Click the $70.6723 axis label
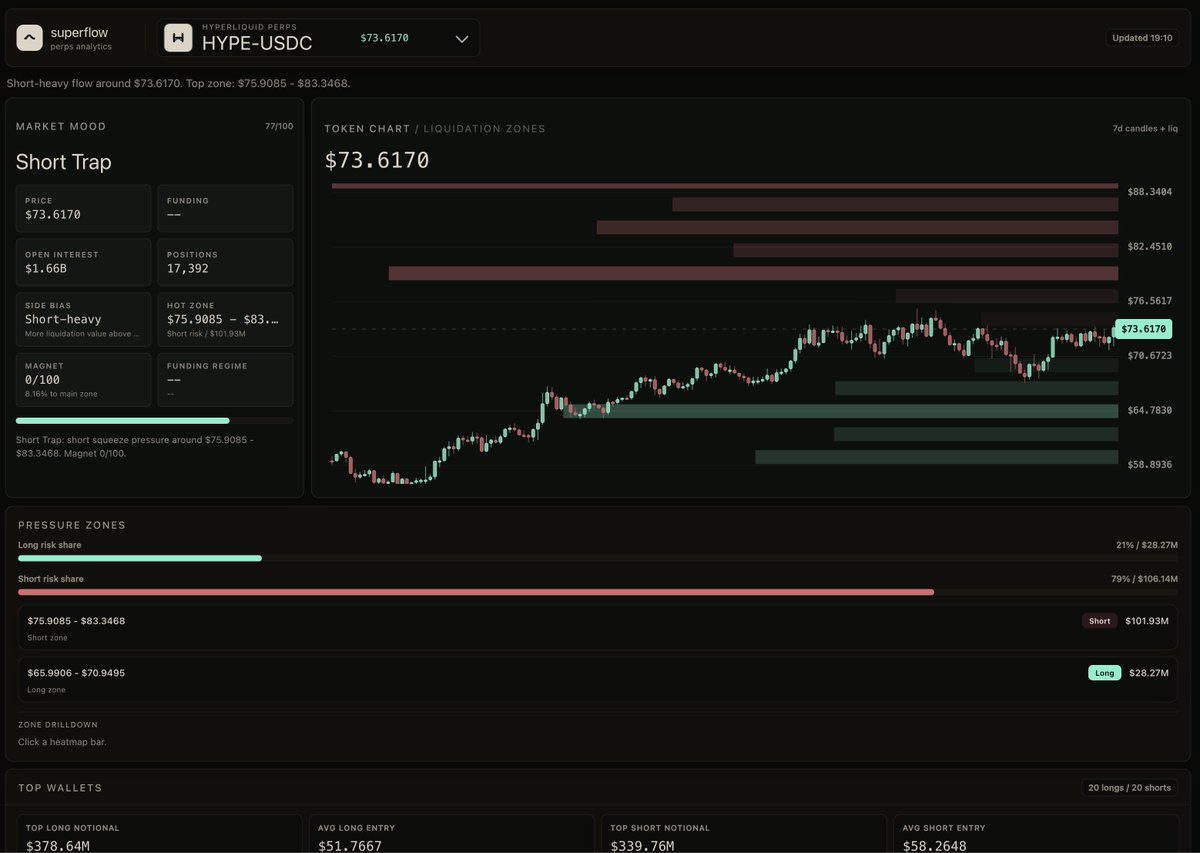 1150,356
